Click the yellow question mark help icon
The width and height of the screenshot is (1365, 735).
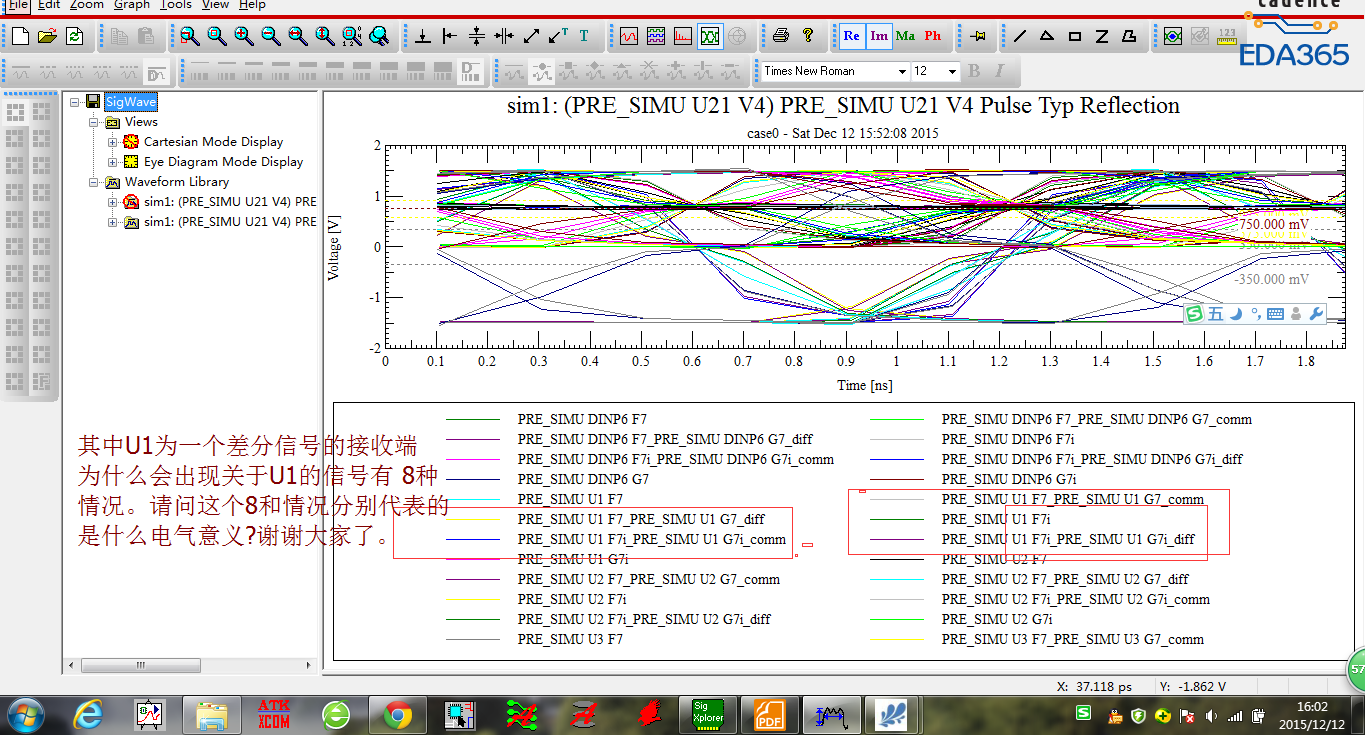tap(808, 36)
